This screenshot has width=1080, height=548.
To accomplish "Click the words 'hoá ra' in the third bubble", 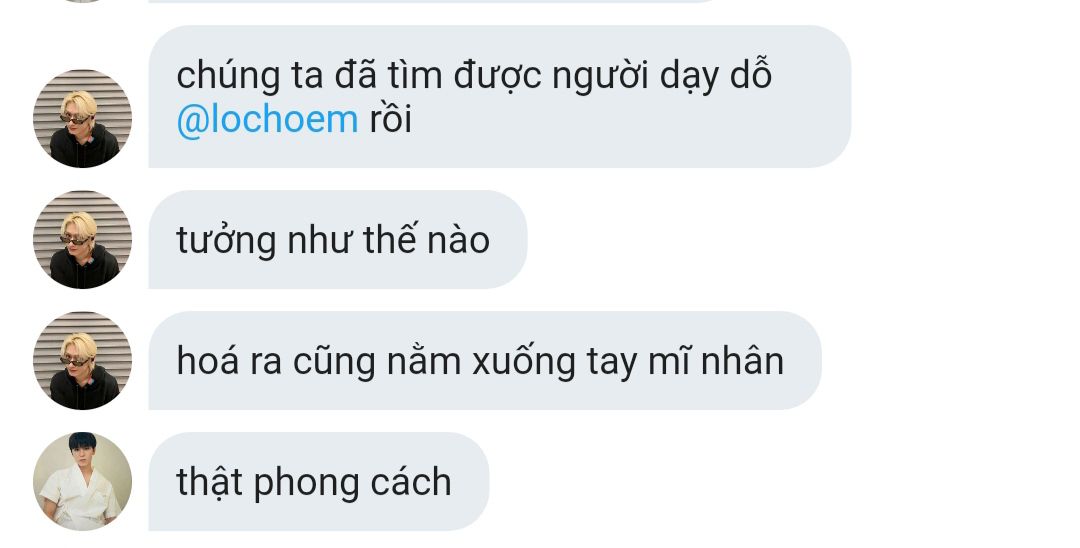I will (x=229, y=361).
